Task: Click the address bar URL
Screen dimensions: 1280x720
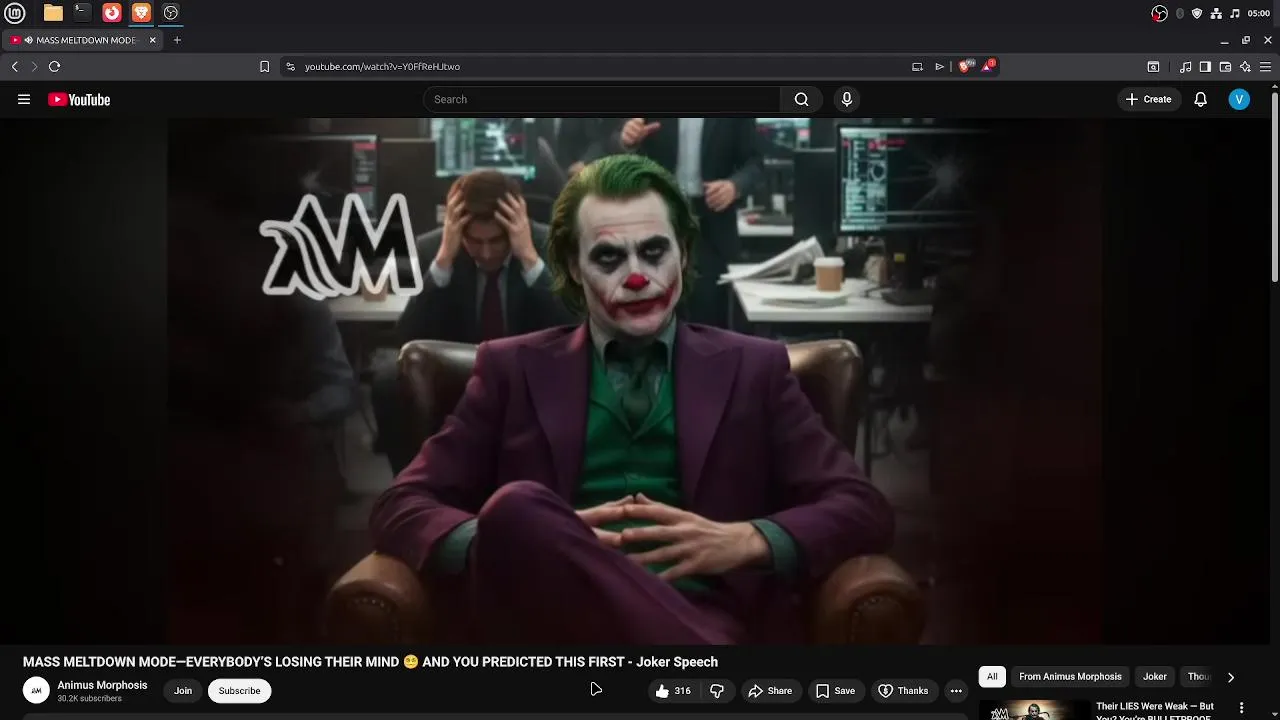Action: point(382,66)
